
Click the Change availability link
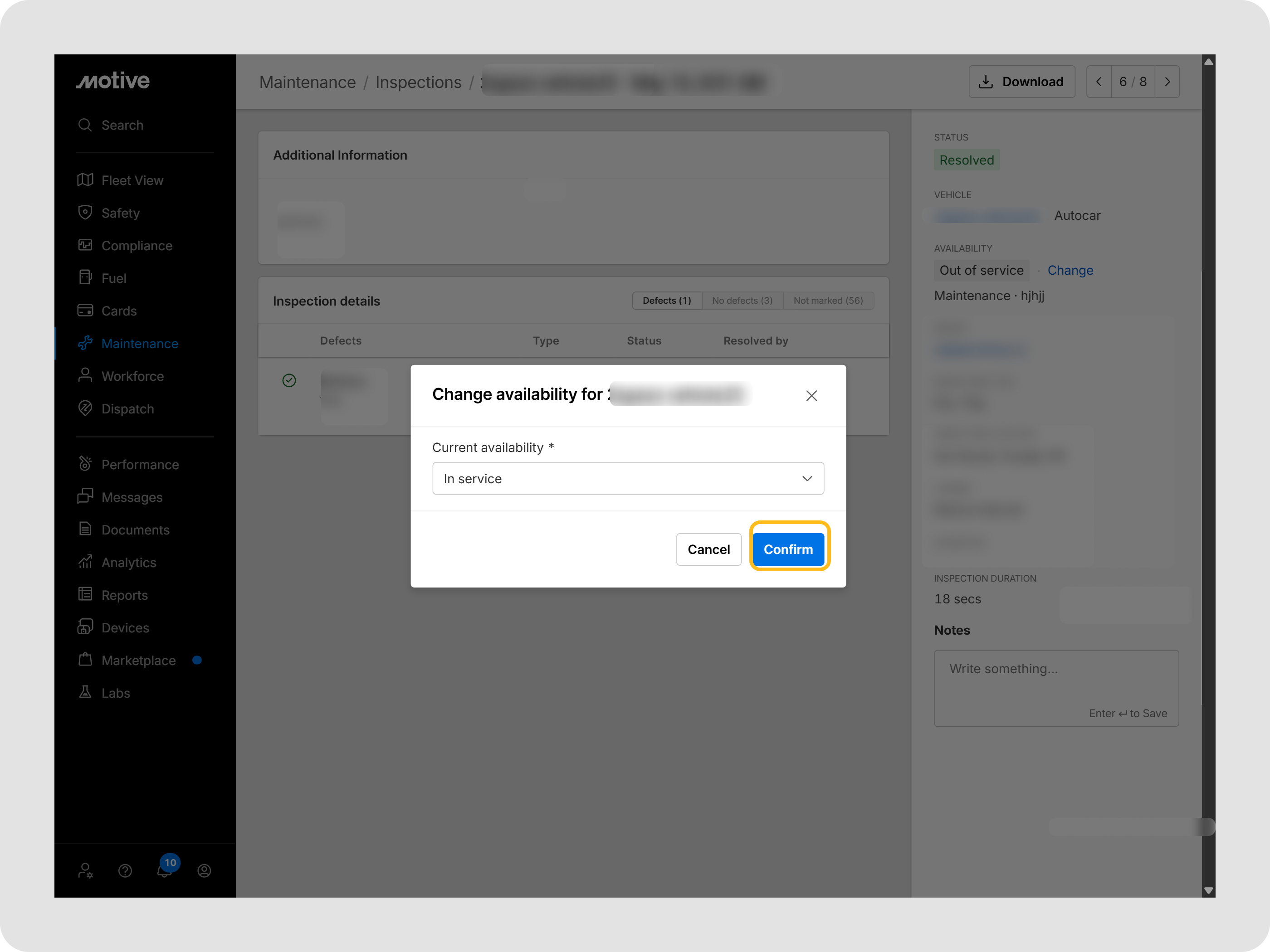[x=1070, y=270]
